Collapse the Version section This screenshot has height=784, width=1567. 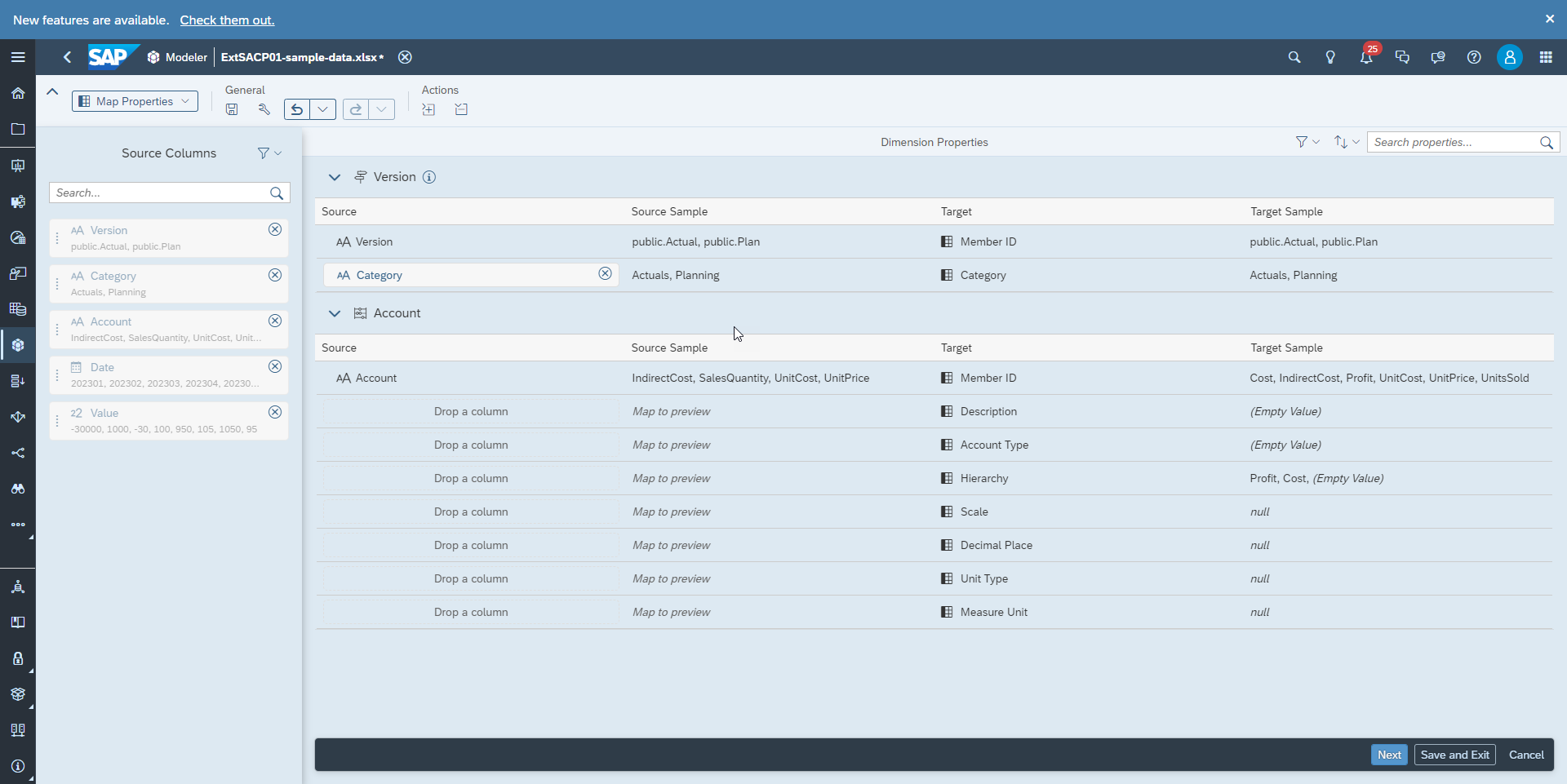(335, 177)
